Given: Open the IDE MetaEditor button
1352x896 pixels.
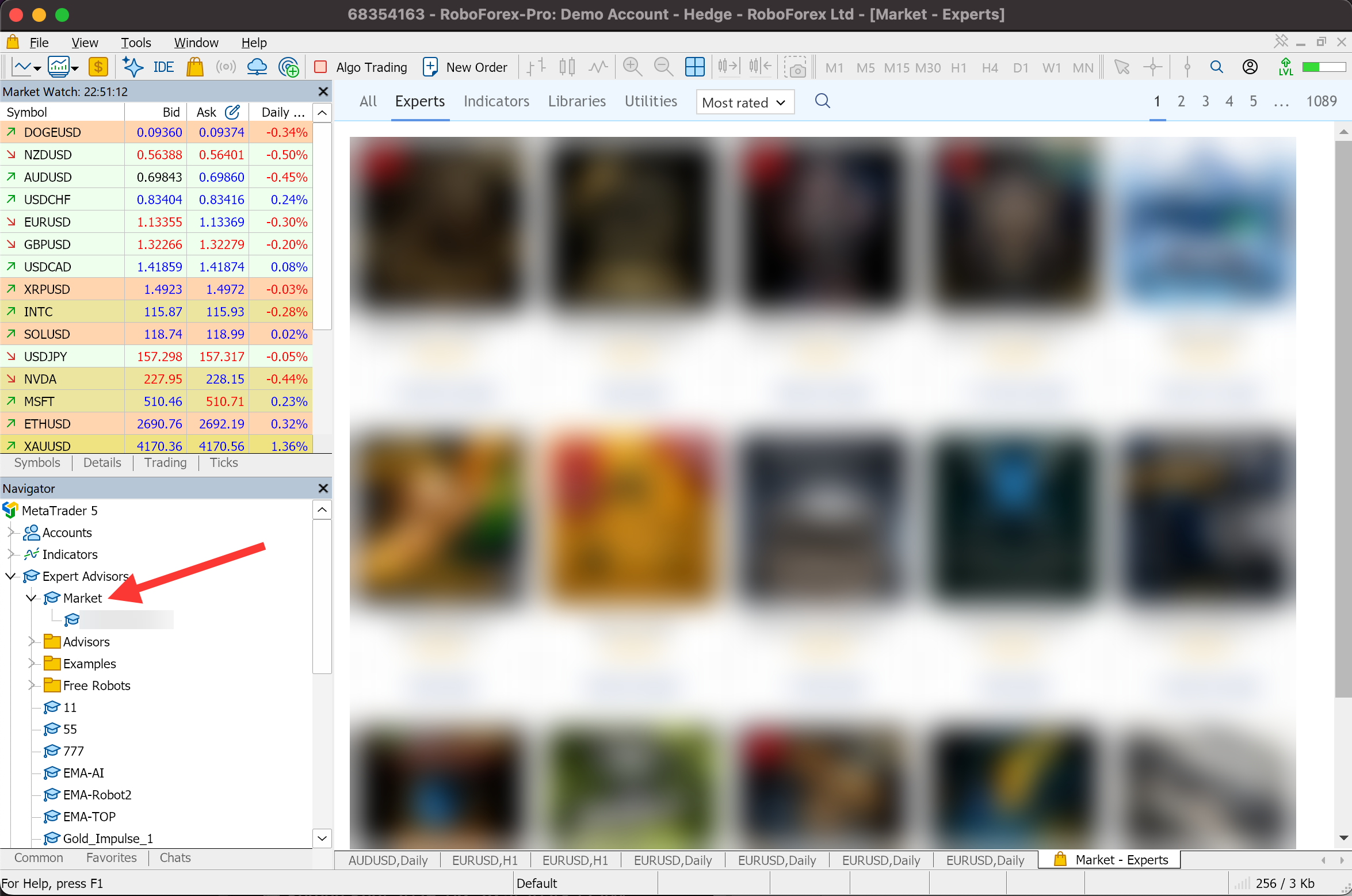Looking at the screenshot, I should point(163,67).
